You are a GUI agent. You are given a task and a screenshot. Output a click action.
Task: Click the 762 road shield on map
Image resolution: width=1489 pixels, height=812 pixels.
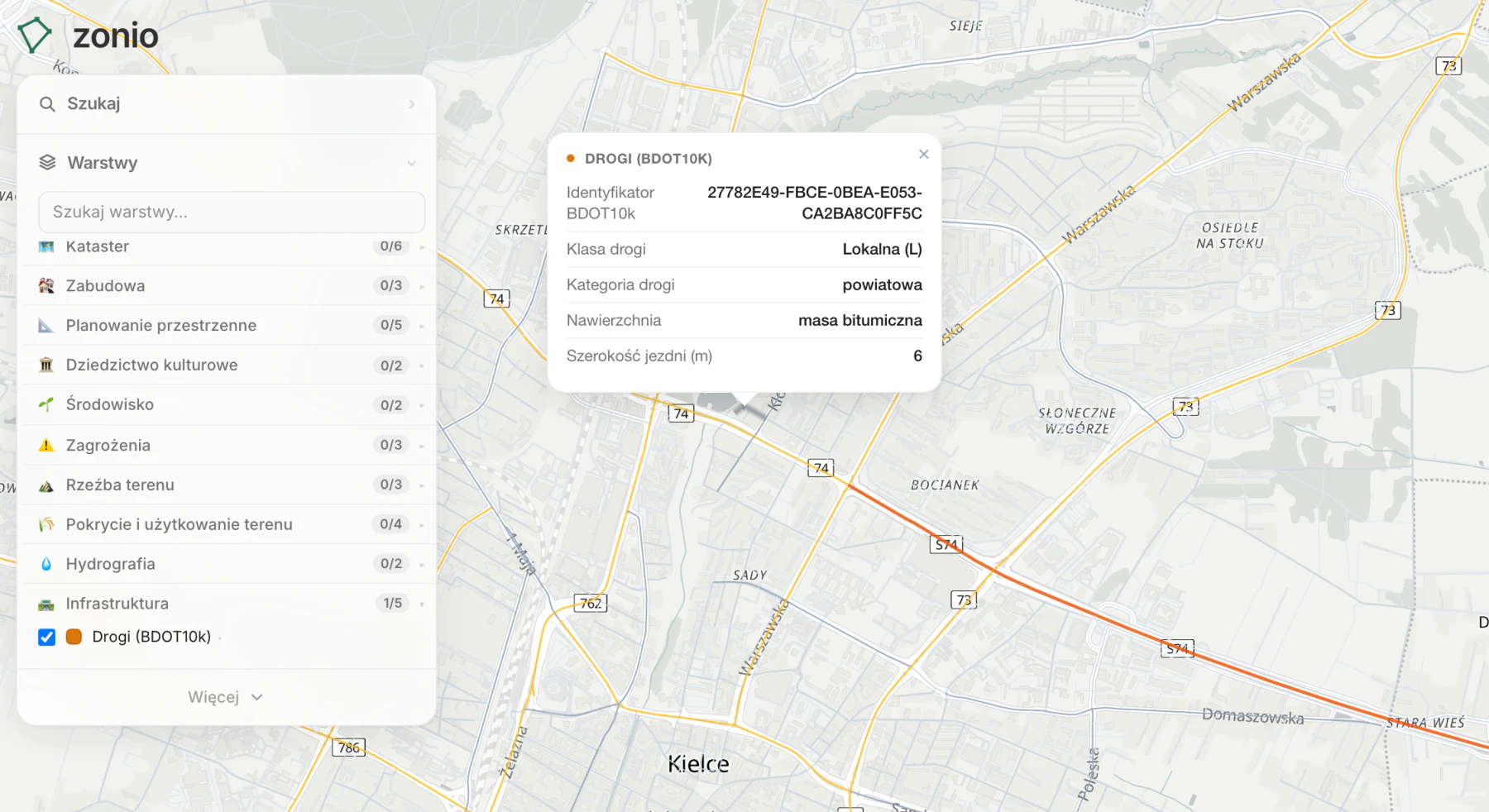(x=591, y=604)
